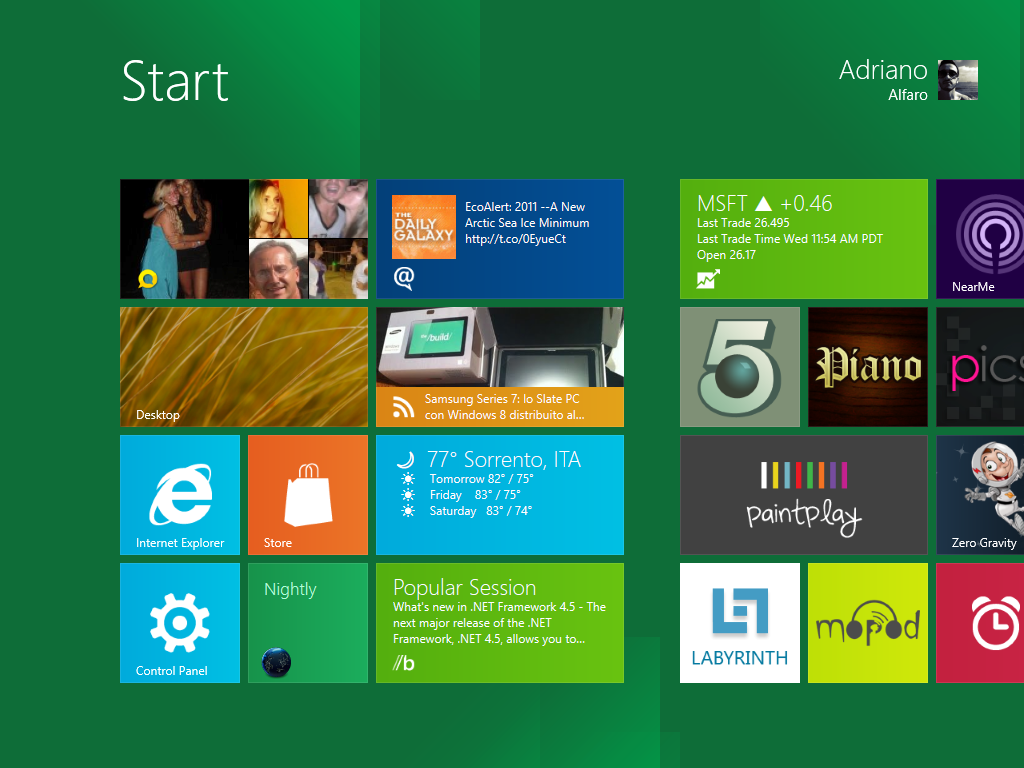Open the EcoAlert Daily Galaxy tweet tile
This screenshot has height=768, width=1024.
point(500,239)
